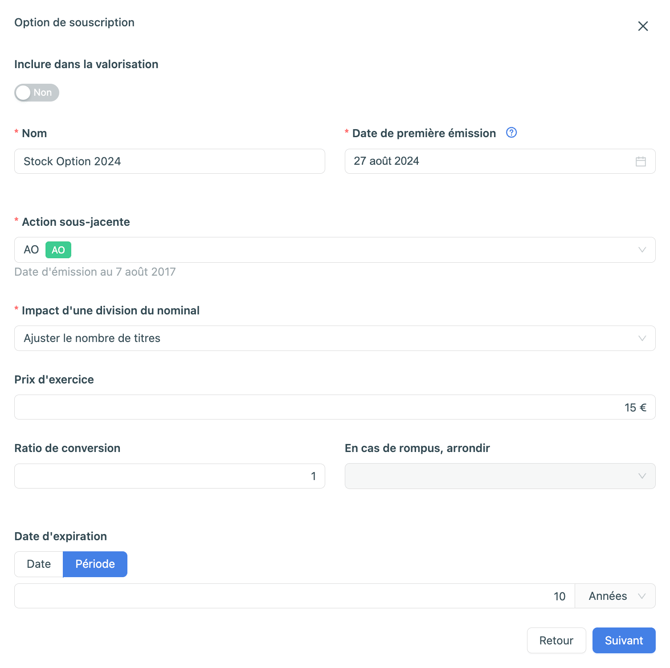Expand the Action sous-jacente dropdown

[x=335, y=250]
